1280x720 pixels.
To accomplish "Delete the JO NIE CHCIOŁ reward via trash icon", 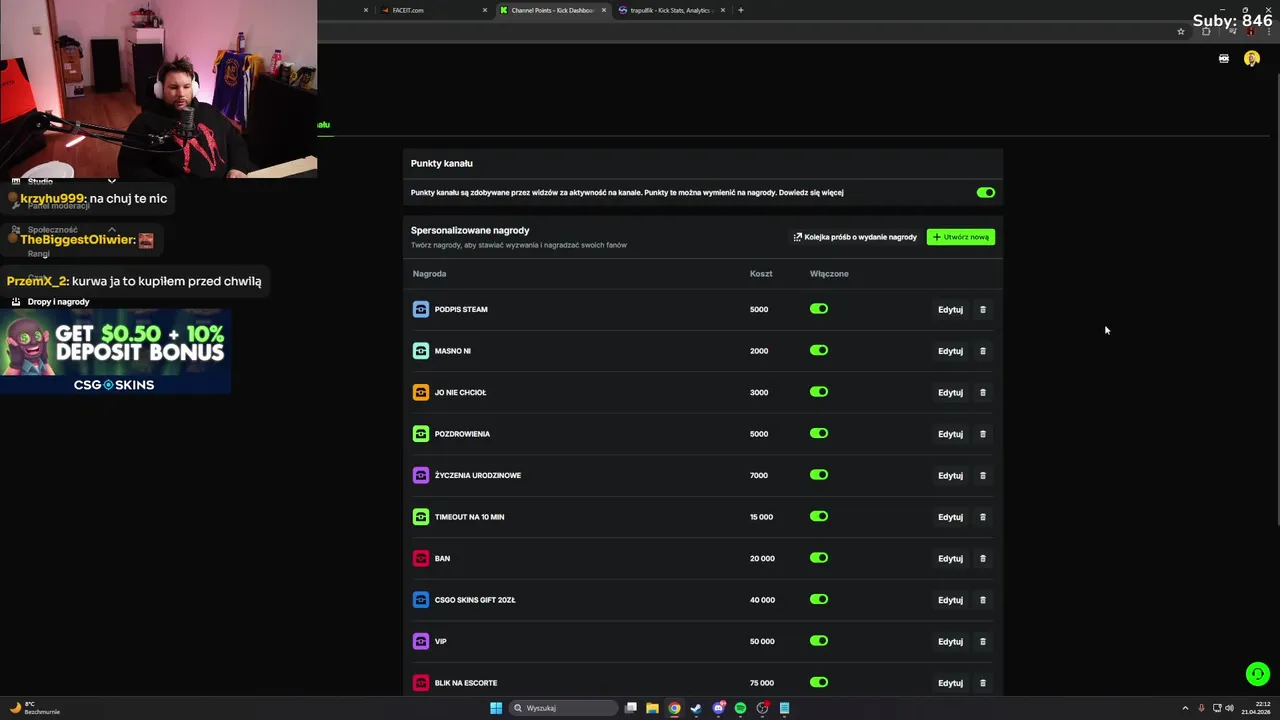I will click(x=983, y=392).
